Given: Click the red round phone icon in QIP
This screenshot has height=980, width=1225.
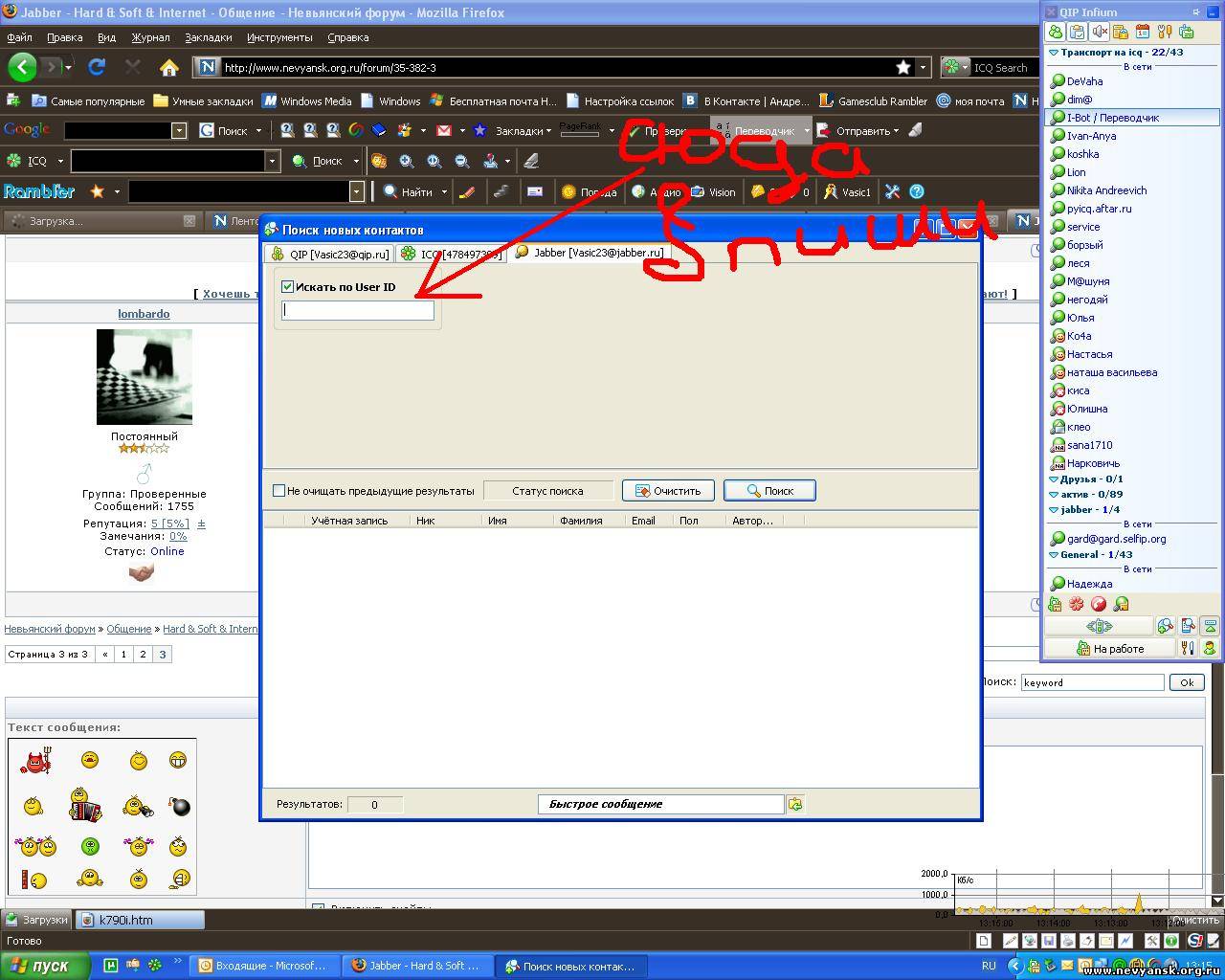Looking at the screenshot, I should point(1099,604).
